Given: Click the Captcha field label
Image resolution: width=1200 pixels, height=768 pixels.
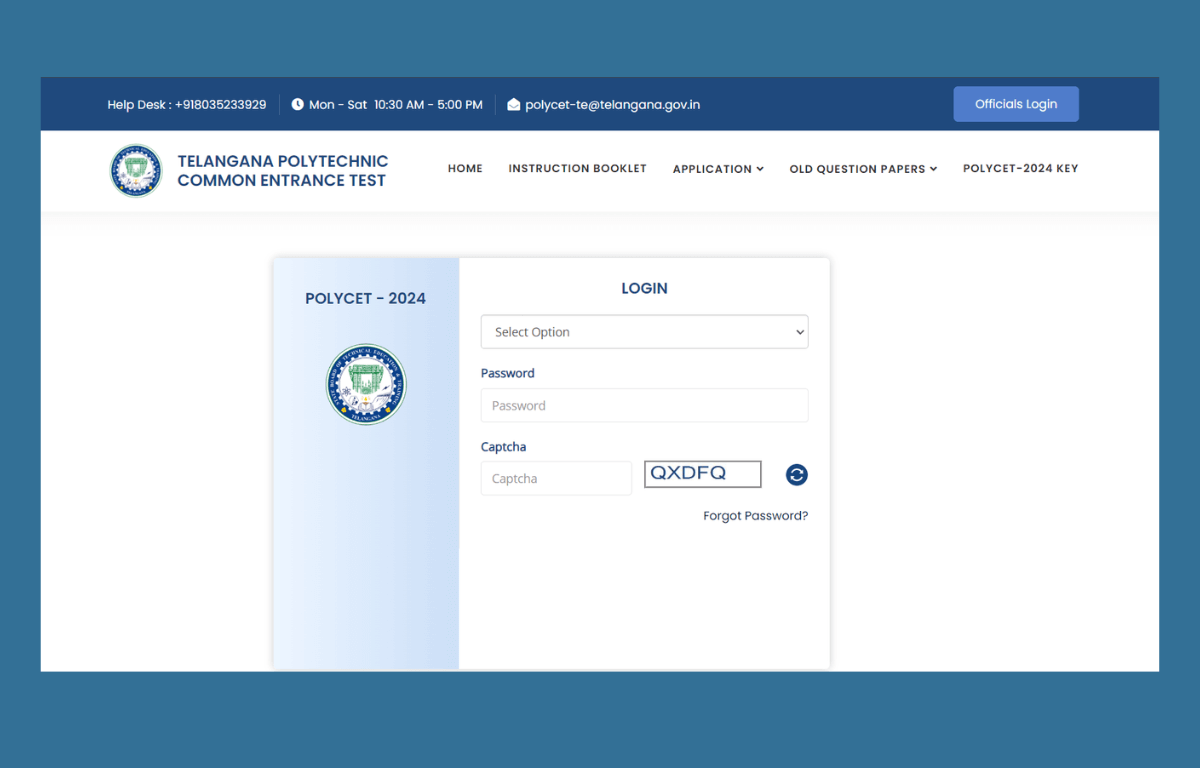Looking at the screenshot, I should click(x=503, y=447).
